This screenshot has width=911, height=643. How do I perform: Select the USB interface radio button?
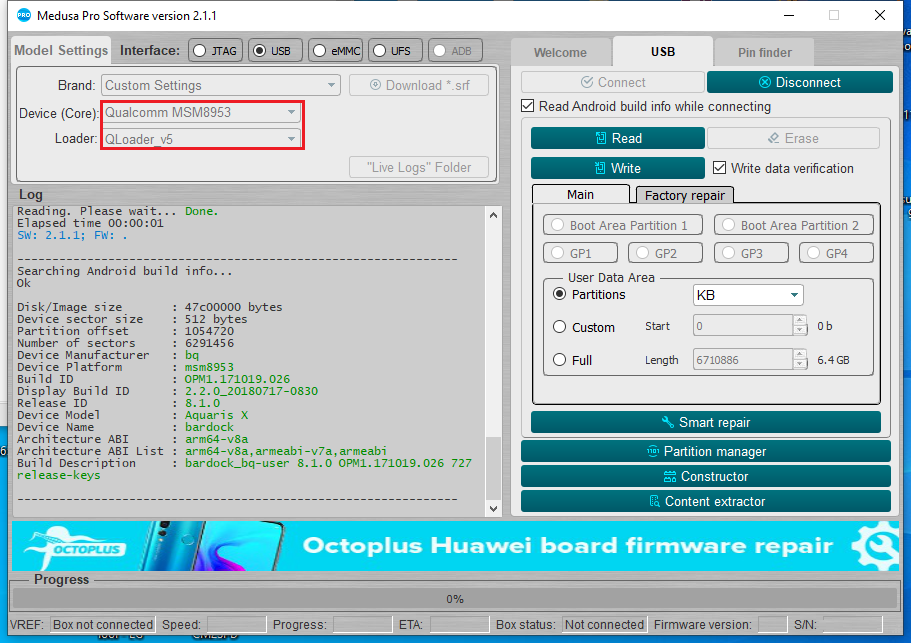[x=260, y=51]
